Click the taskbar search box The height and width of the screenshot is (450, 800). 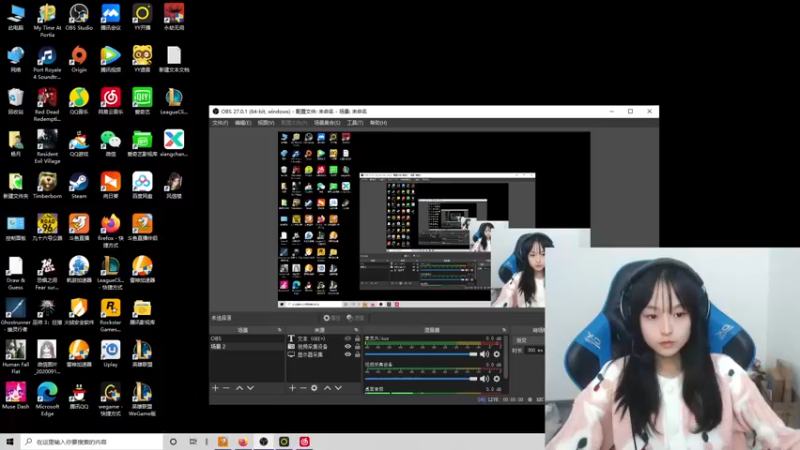[92, 441]
